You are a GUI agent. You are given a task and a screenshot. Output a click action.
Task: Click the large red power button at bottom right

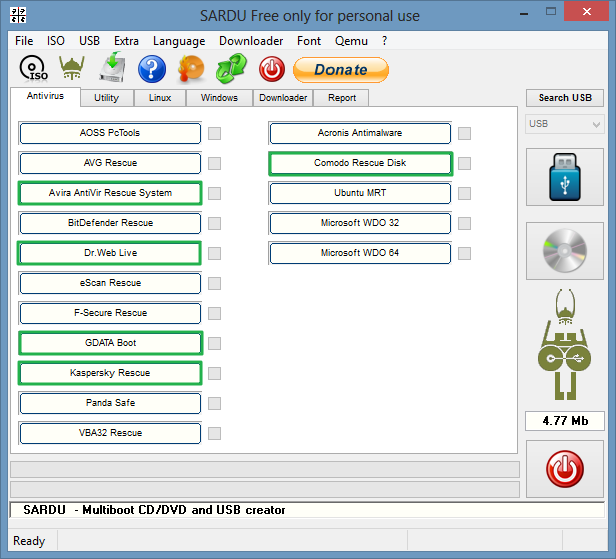coord(565,469)
